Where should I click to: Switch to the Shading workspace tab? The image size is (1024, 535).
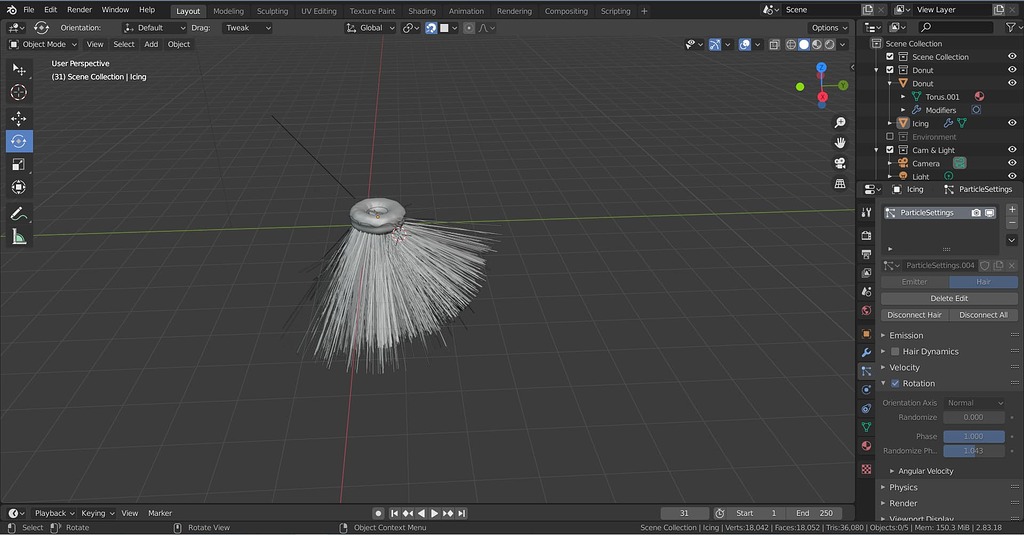(x=422, y=11)
